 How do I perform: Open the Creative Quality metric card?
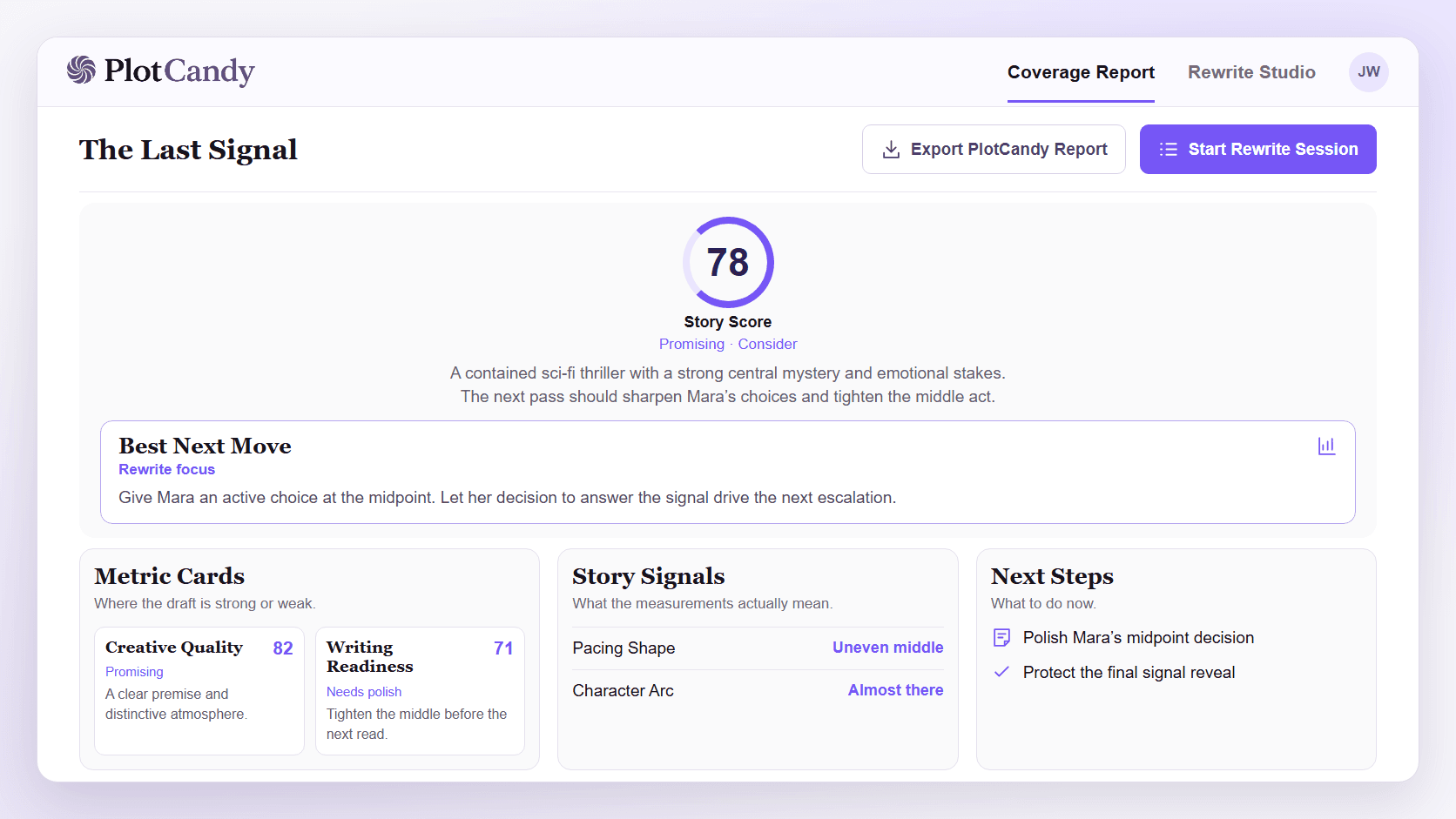point(199,691)
